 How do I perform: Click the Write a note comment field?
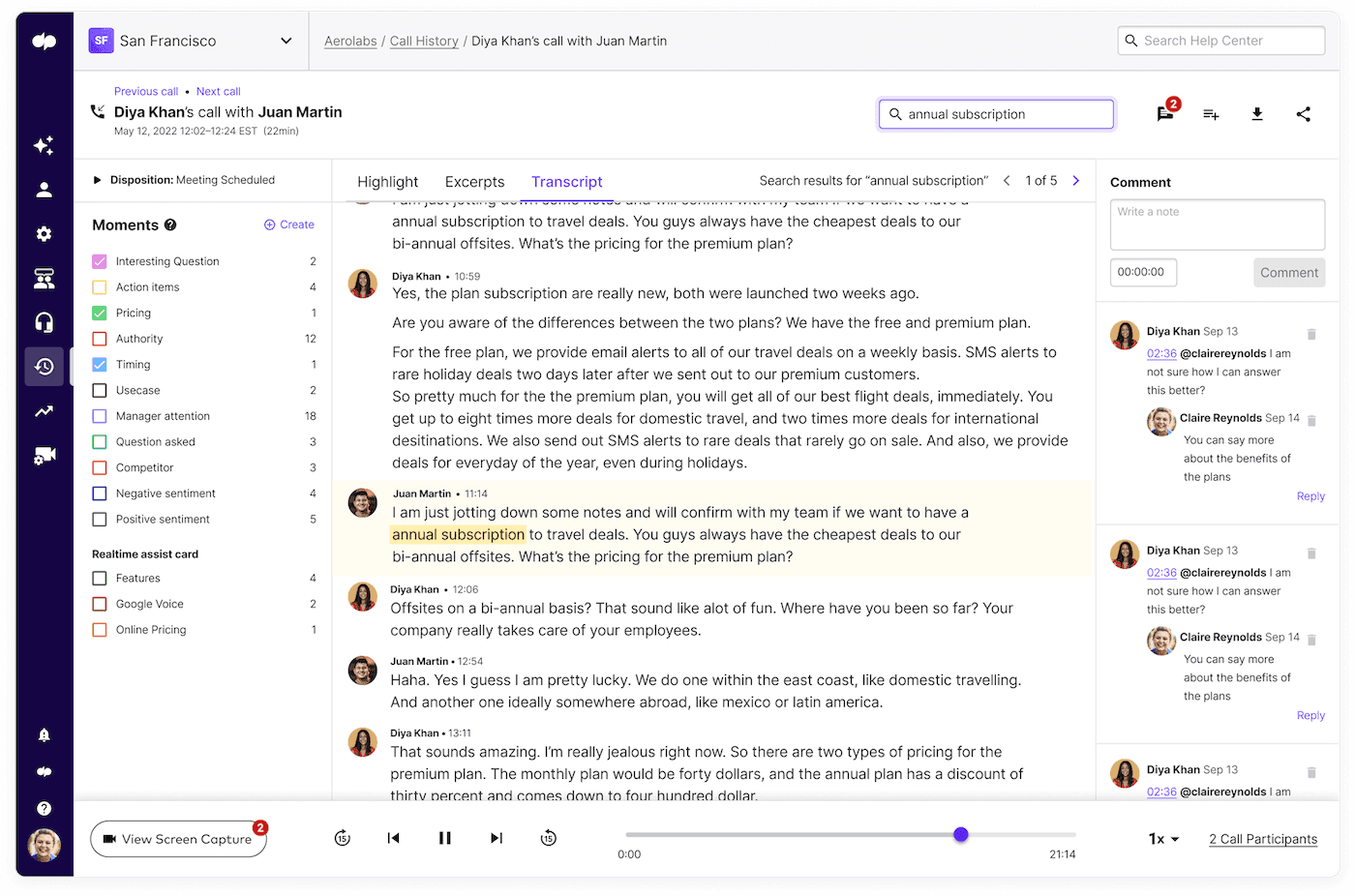(x=1217, y=224)
